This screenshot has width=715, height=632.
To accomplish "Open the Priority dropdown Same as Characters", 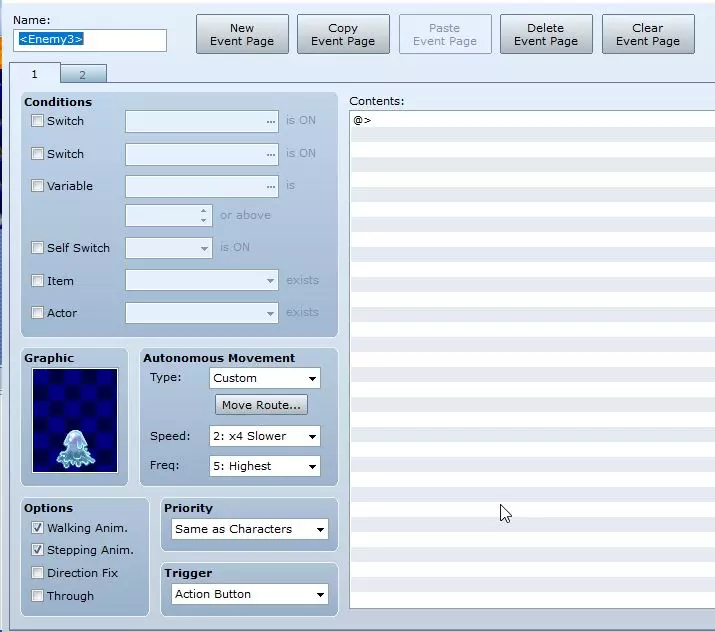I will pyautogui.click(x=250, y=529).
